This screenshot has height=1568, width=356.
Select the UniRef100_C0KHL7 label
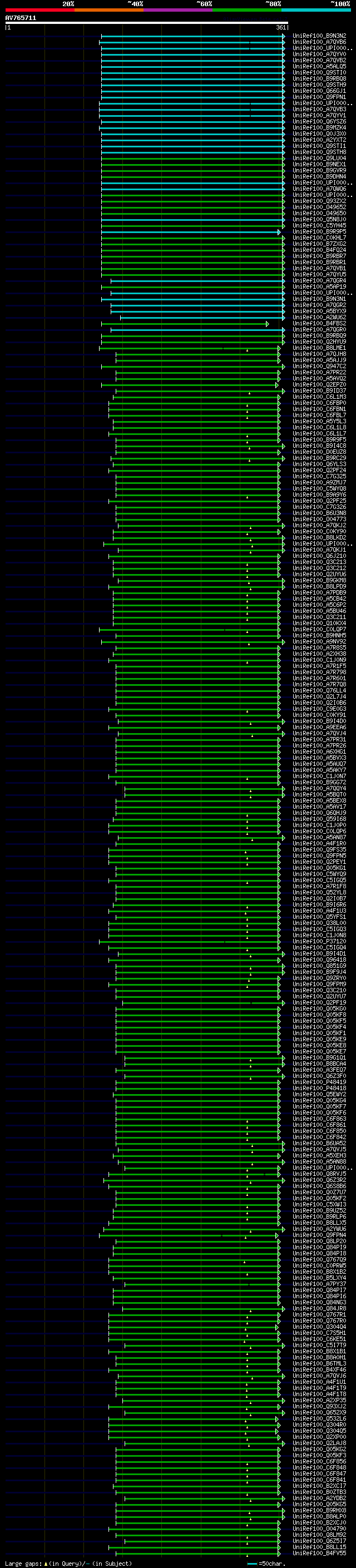(319, 238)
